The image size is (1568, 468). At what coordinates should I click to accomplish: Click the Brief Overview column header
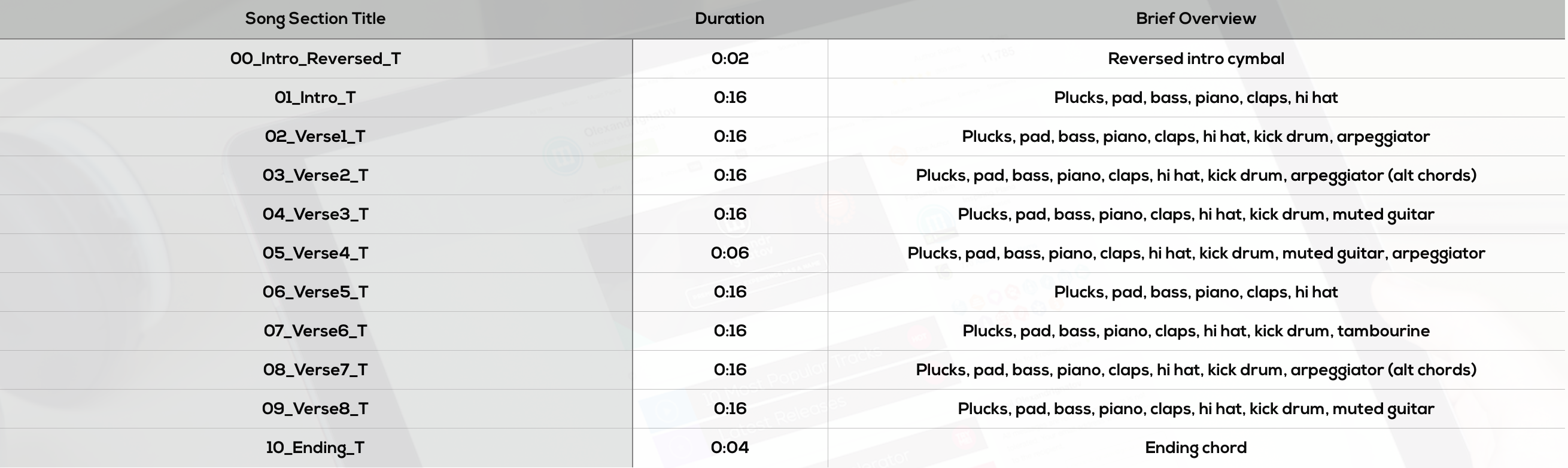click(x=1196, y=19)
